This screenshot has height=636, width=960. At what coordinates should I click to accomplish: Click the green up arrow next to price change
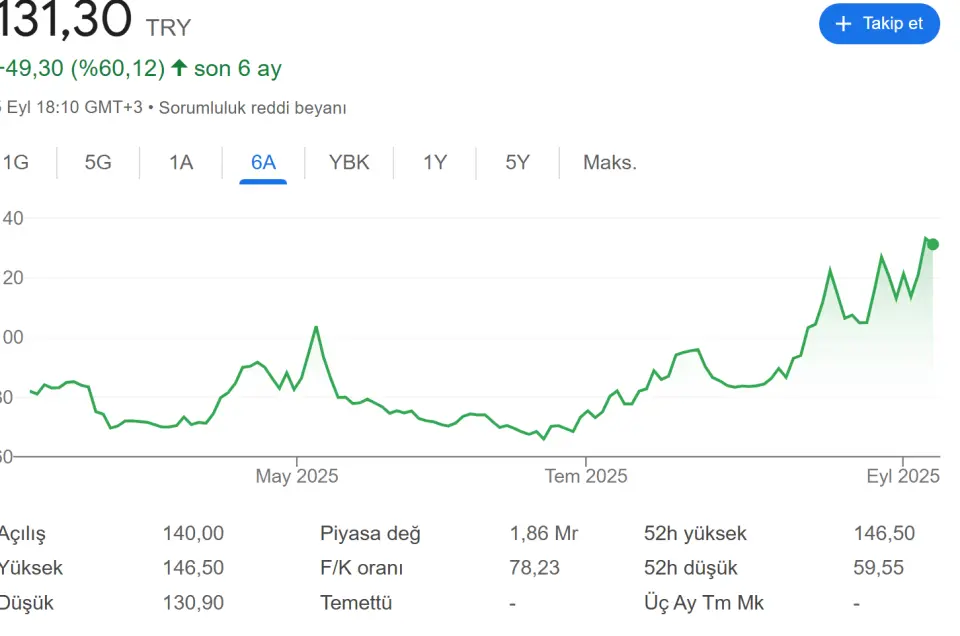[179, 68]
